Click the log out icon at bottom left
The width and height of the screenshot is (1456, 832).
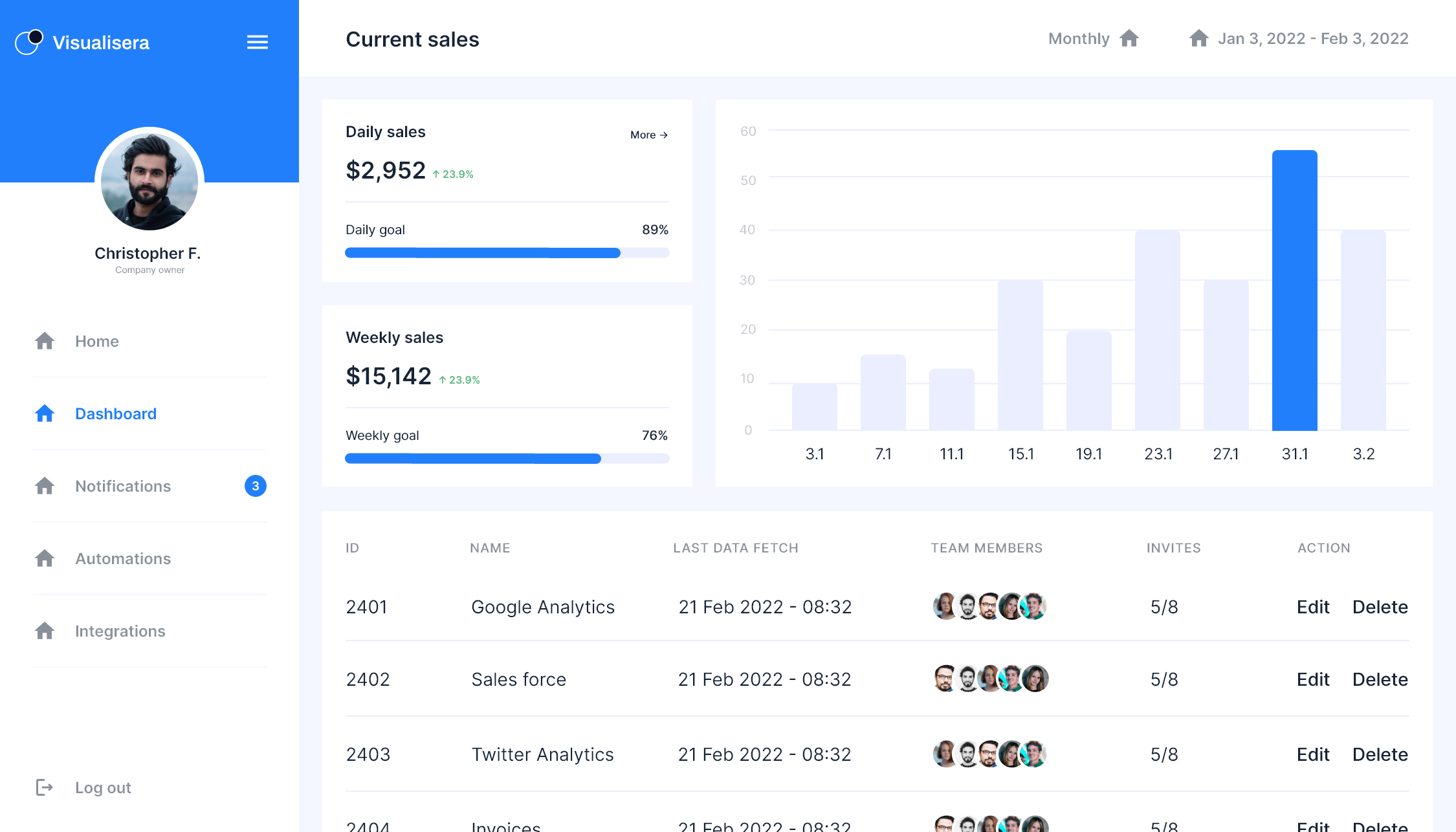tap(45, 787)
